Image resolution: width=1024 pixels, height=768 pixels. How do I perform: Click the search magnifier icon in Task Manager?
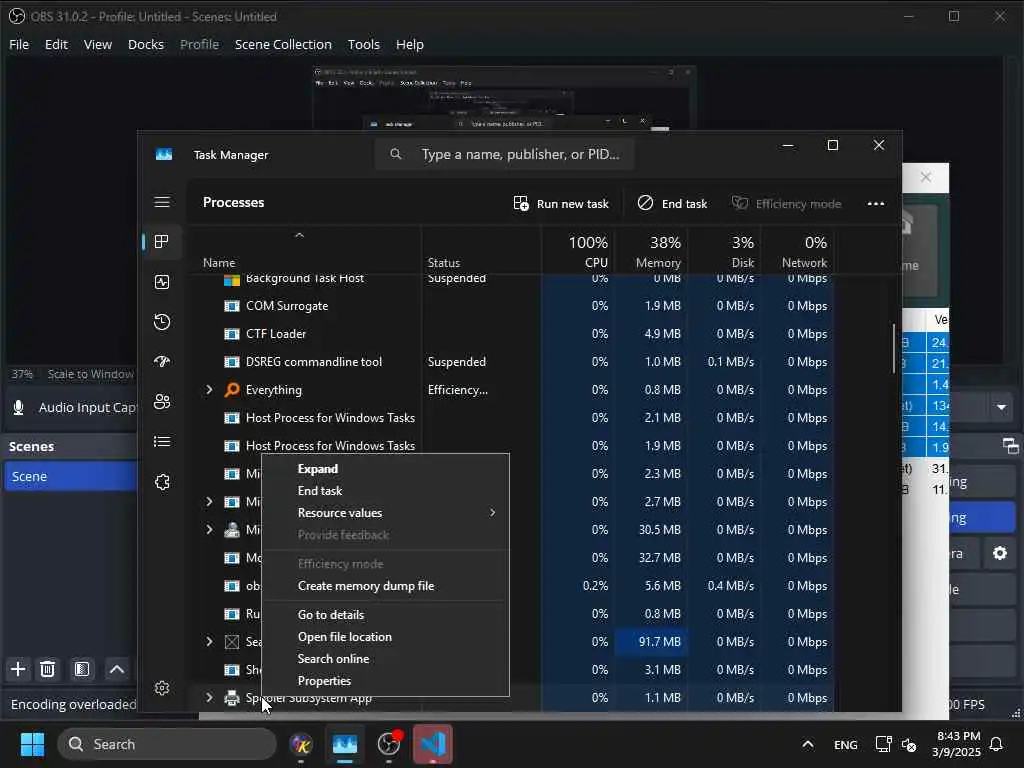pos(396,154)
